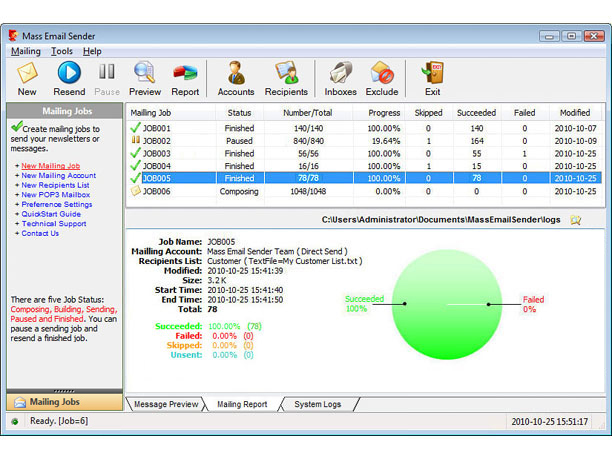Open the Preference Settings link
This screenshot has width=612, height=459.
tap(57, 205)
